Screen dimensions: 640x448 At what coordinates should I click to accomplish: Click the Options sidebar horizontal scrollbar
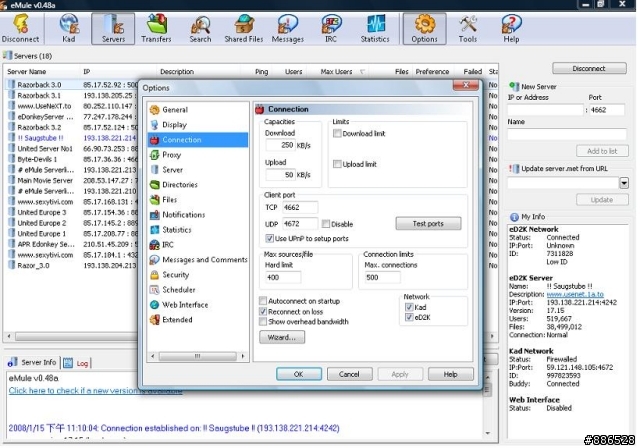pos(198,356)
